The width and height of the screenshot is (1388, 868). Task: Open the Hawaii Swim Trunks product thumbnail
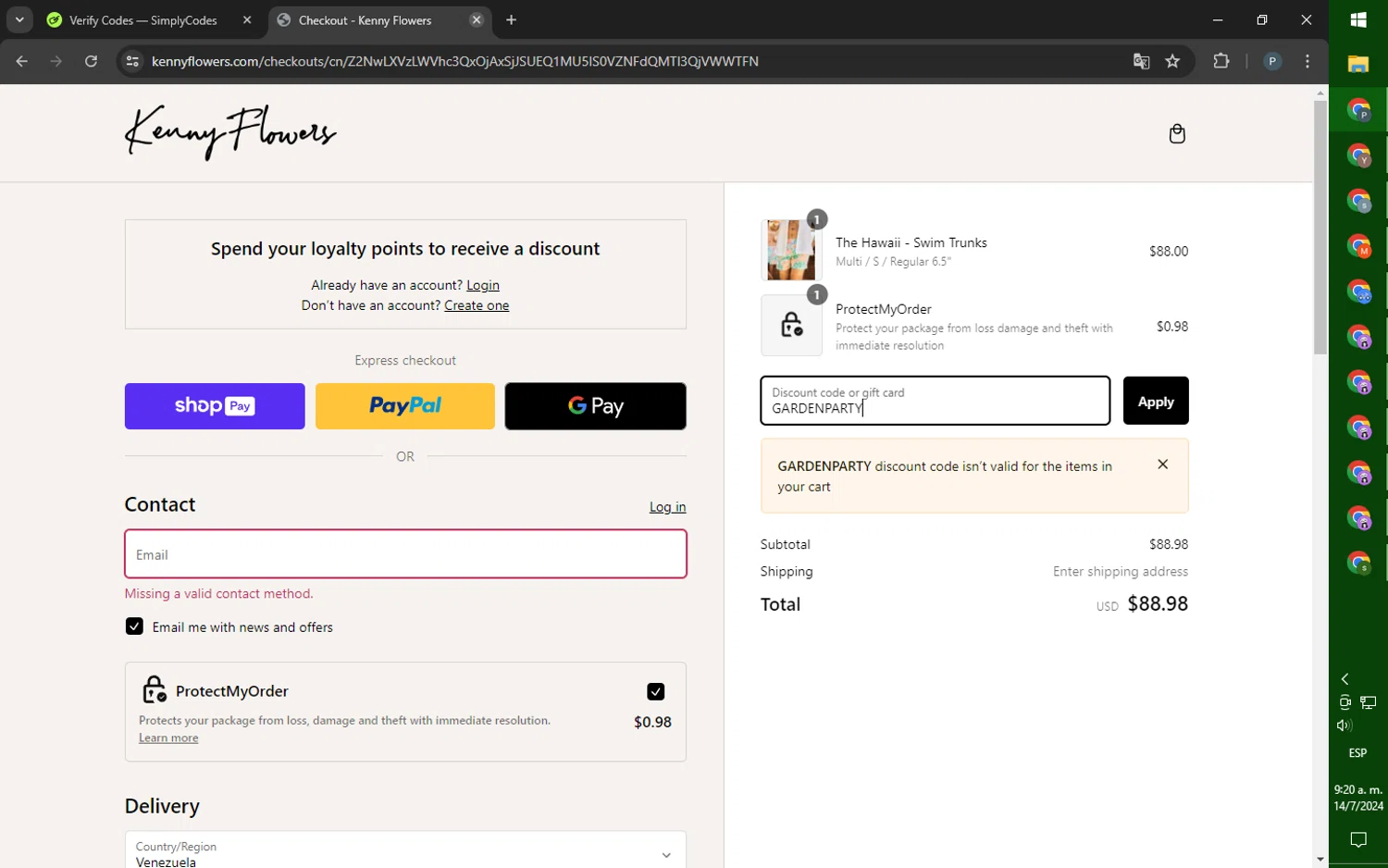[x=791, y=250]
